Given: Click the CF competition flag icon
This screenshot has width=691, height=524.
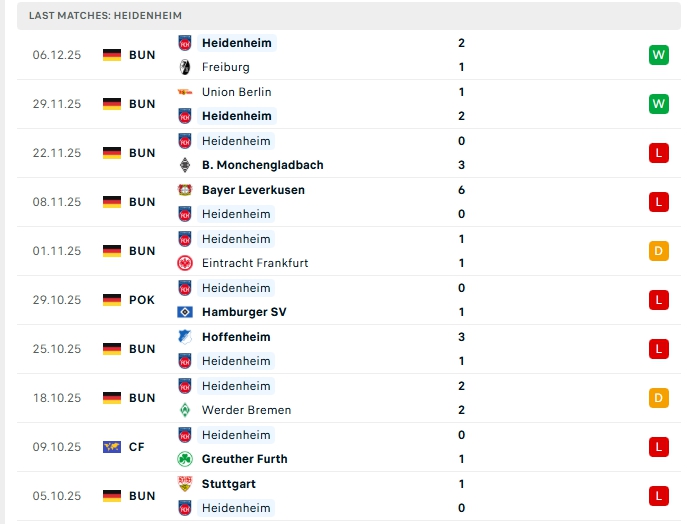Looking at the screenshot, I should click(x=112, y=447).
